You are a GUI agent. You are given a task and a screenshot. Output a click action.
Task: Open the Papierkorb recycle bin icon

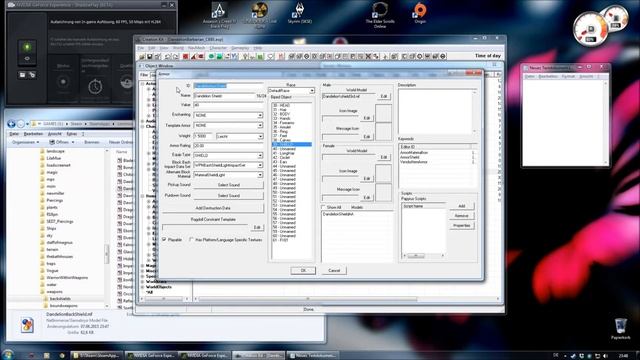coord(620,329)
